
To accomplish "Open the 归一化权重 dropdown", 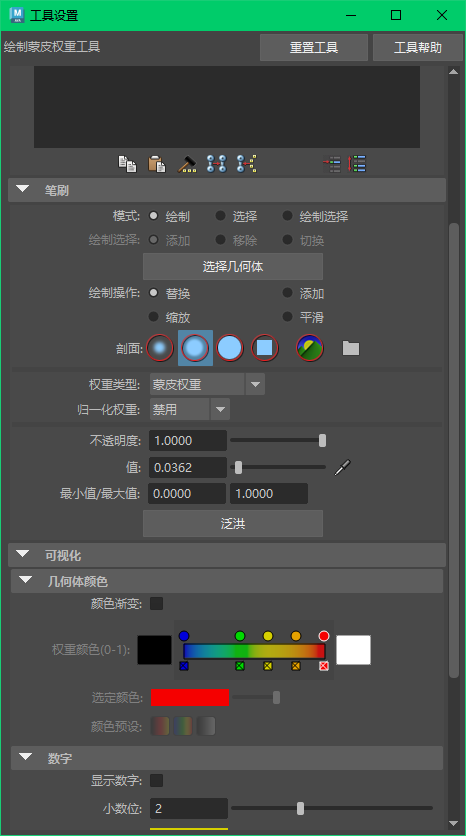I will pyautogui.click(x=190, y=409).
